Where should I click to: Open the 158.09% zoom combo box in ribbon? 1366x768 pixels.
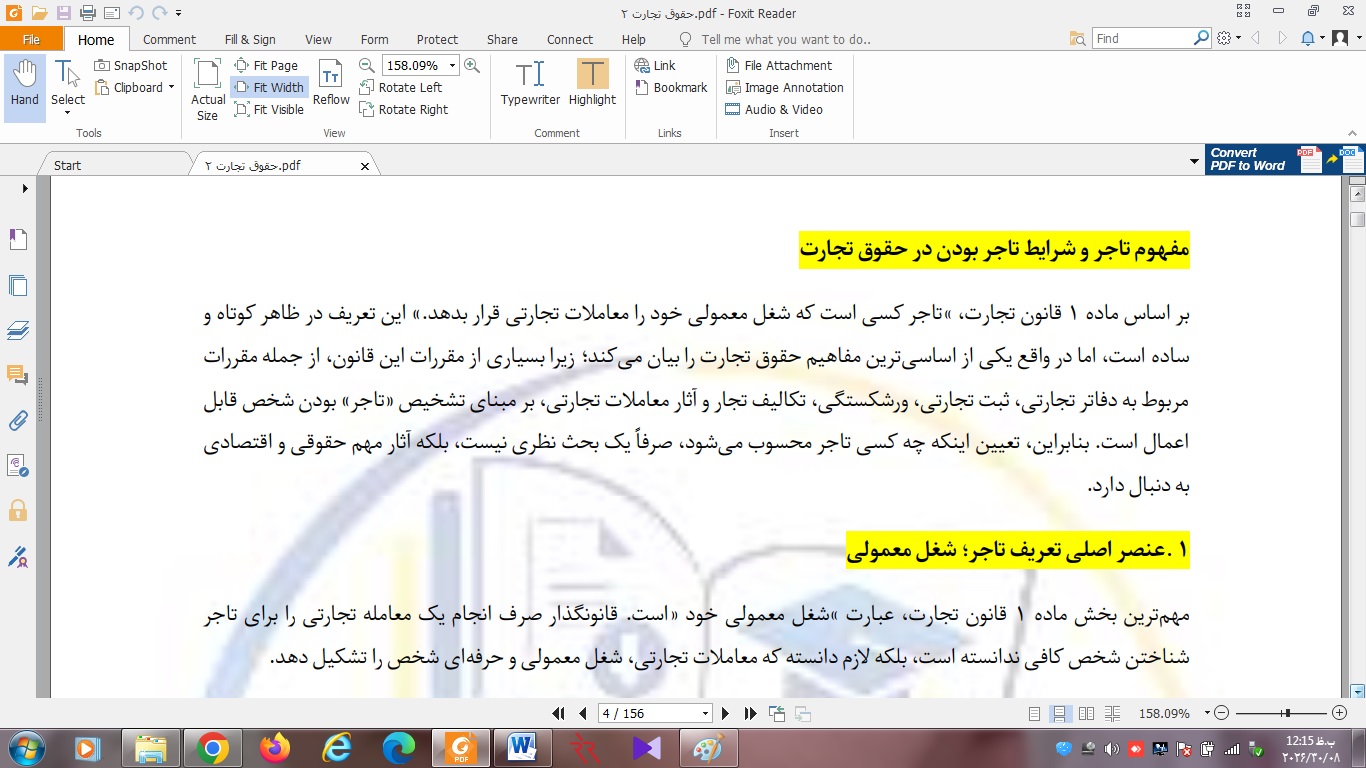(x=421, y=66)
